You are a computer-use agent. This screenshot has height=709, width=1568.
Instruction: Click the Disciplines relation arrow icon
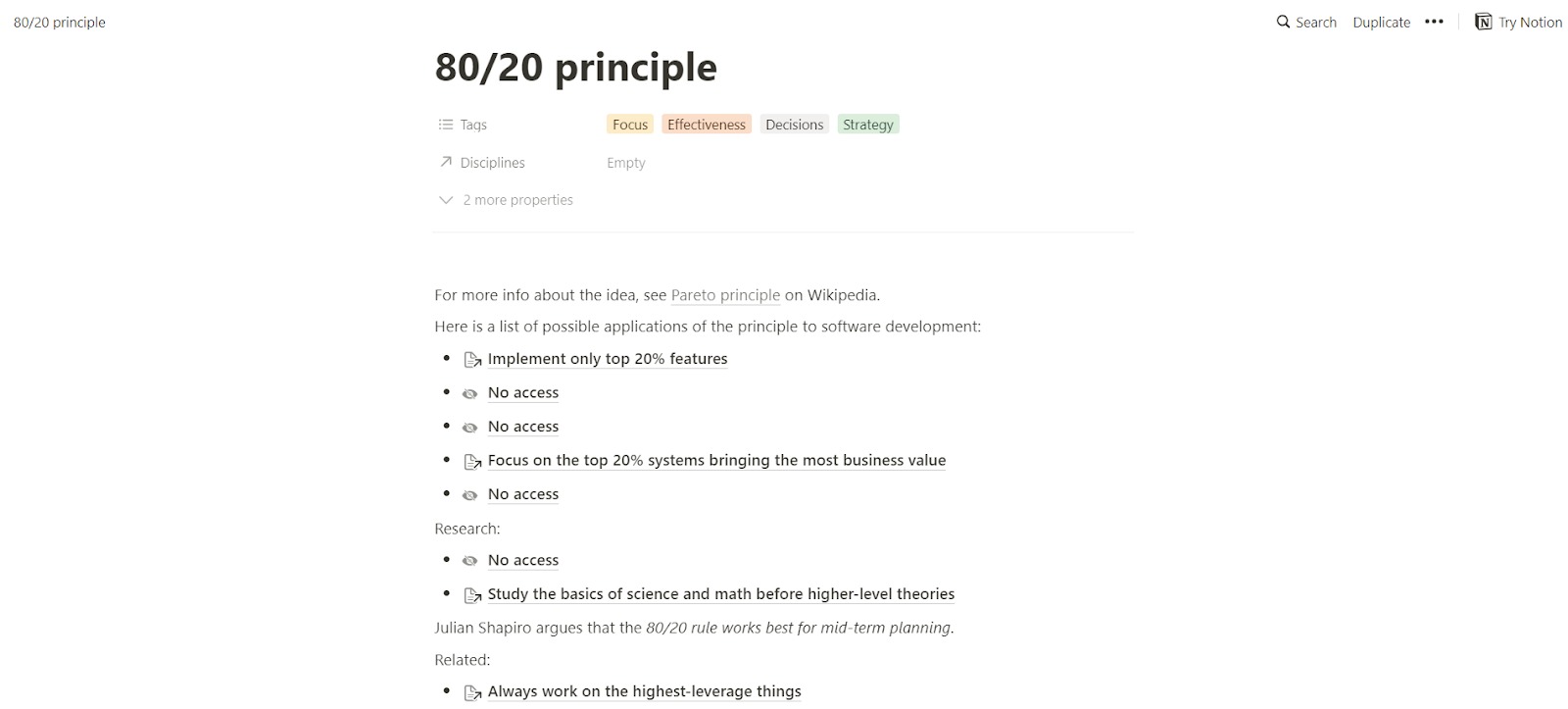[446, 162]
